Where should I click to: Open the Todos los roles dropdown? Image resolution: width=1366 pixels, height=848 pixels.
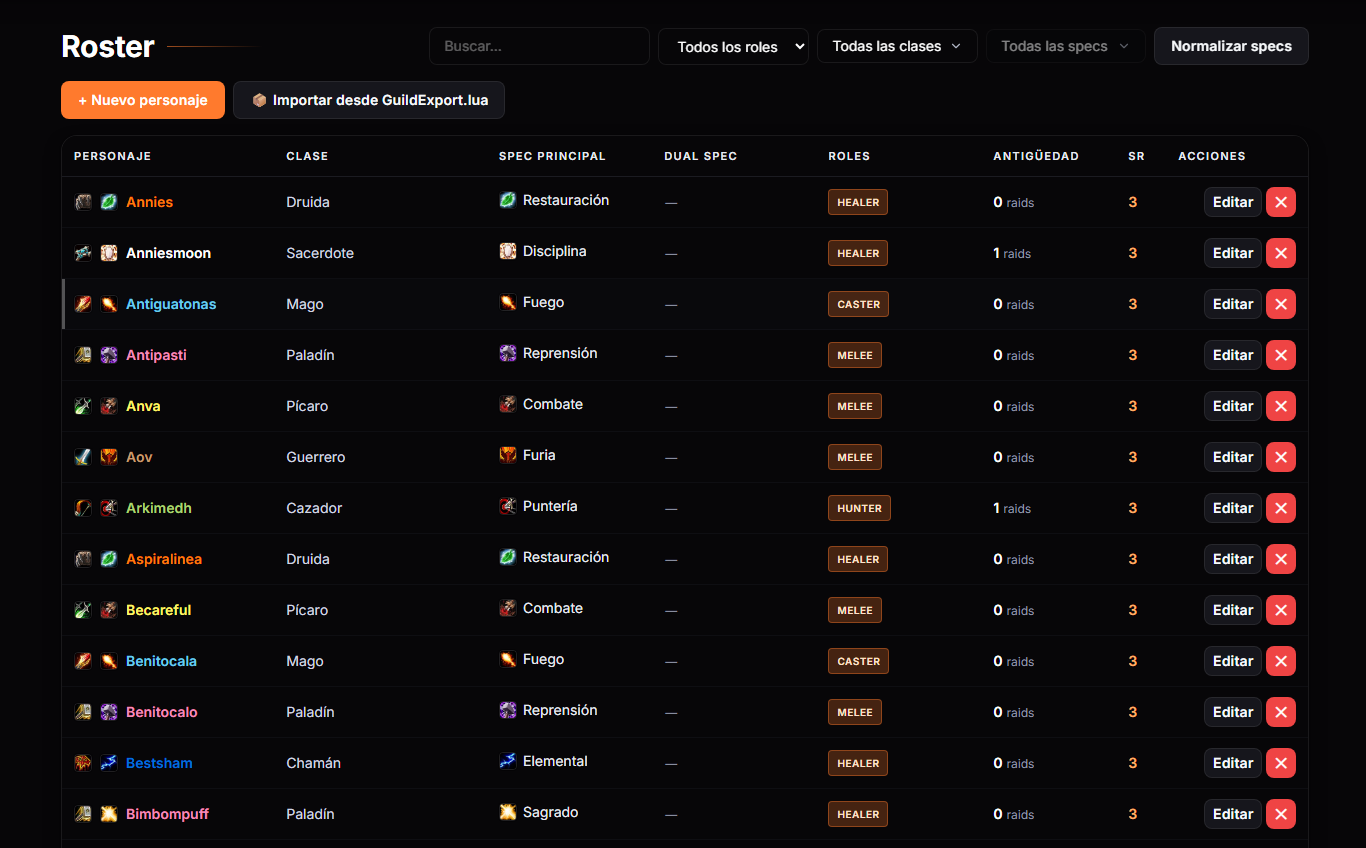(x=733, y=46)
